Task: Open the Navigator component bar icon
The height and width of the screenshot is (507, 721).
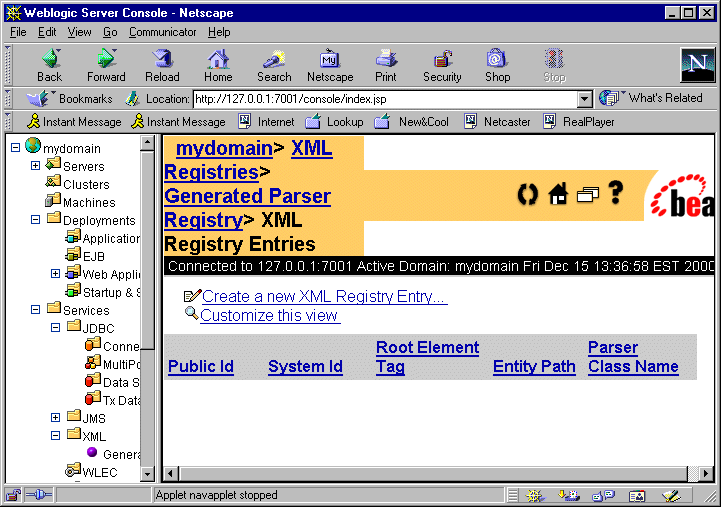Action: (535, 496)
